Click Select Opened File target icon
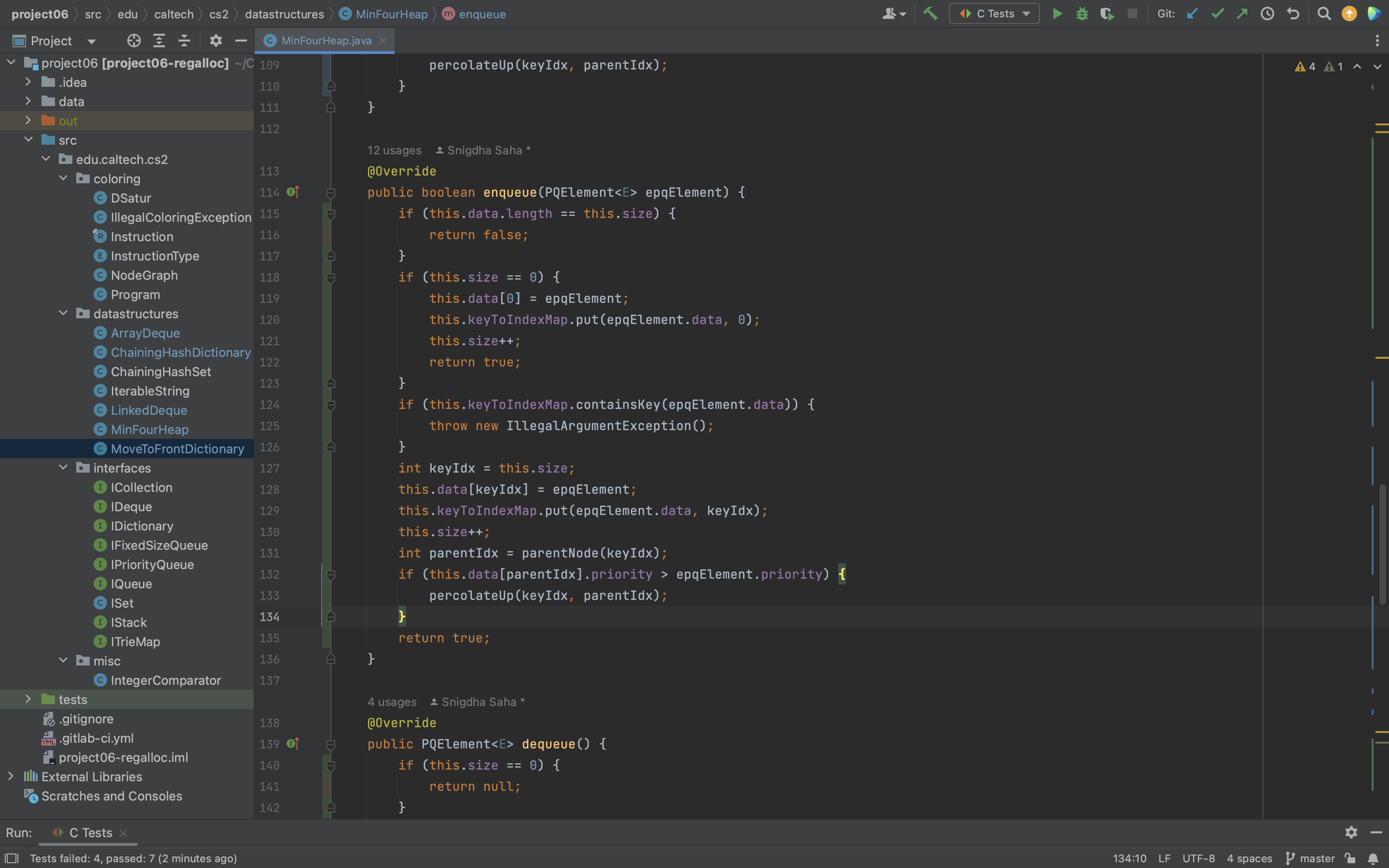 pos(134,41)
